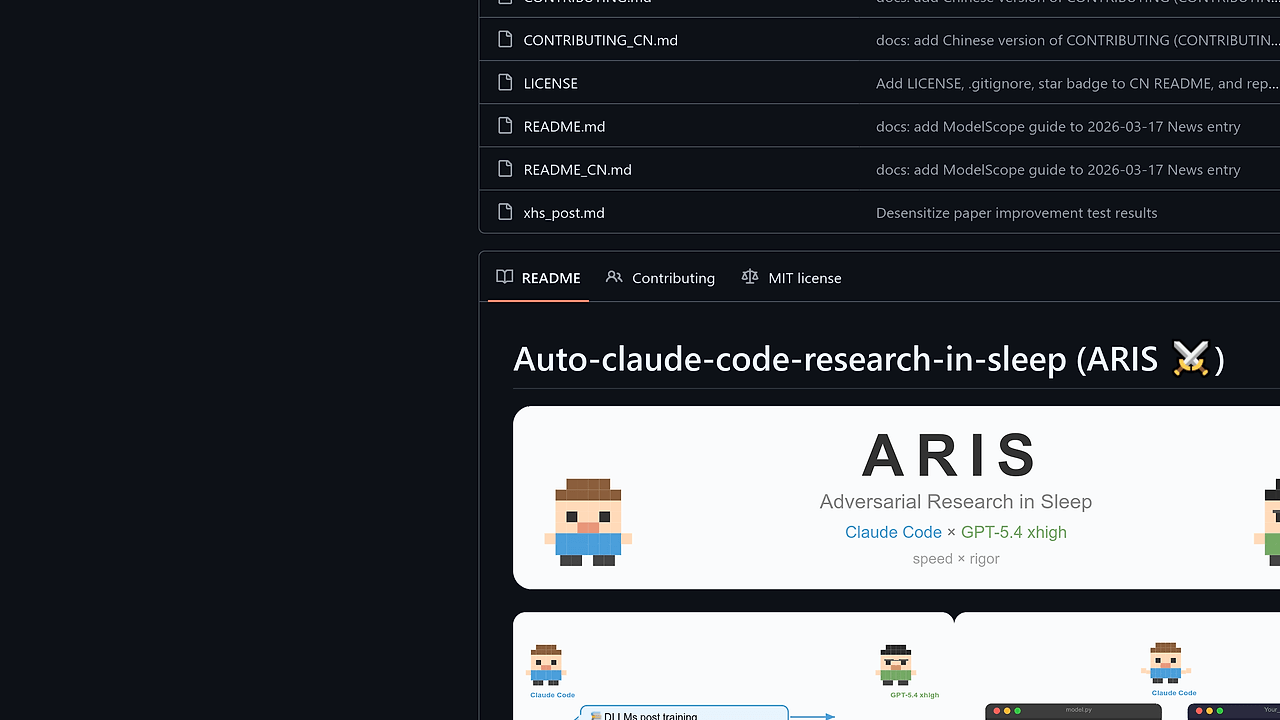Image resolution: width=1280 pixels, height=720 pixels.
Task: Click the crossed swords emoji in heading
Action: click(1191, 358)
